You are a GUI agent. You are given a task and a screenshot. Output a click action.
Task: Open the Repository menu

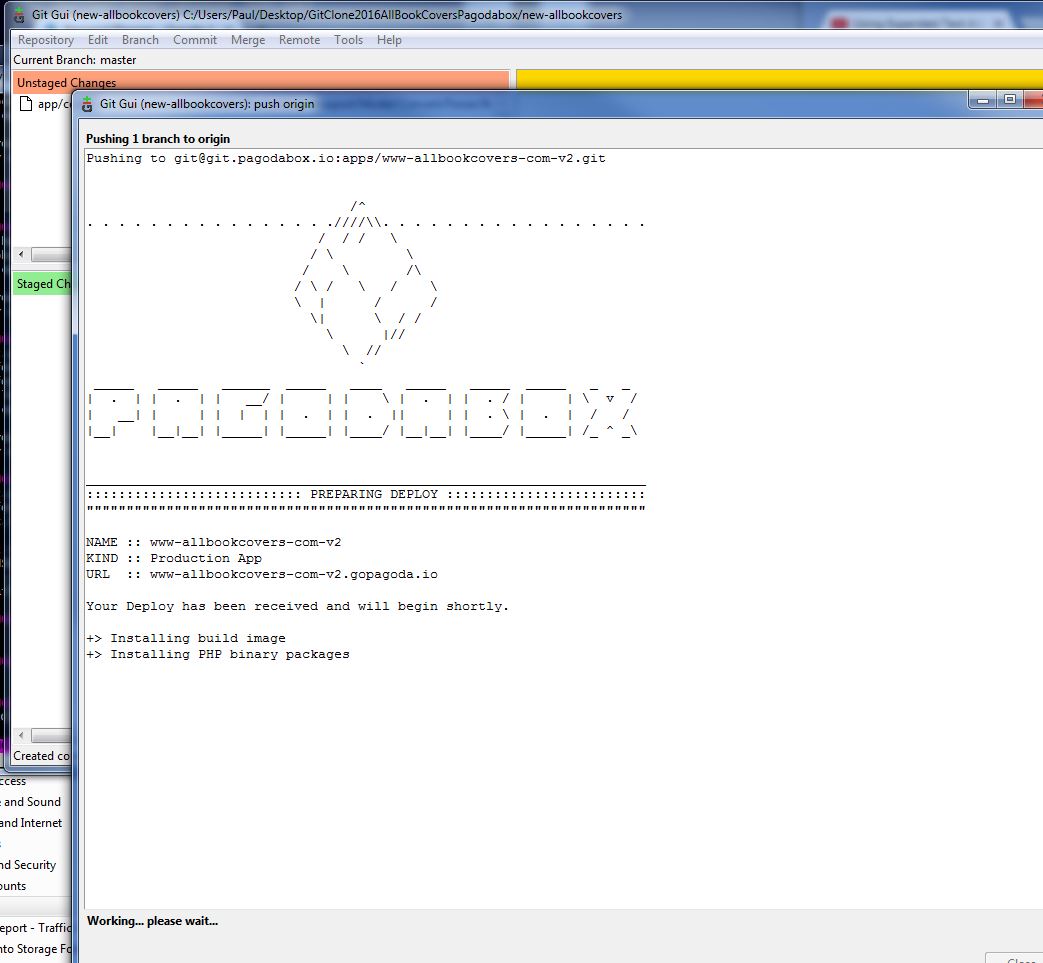pyautogui.click(x=45, y=40)
